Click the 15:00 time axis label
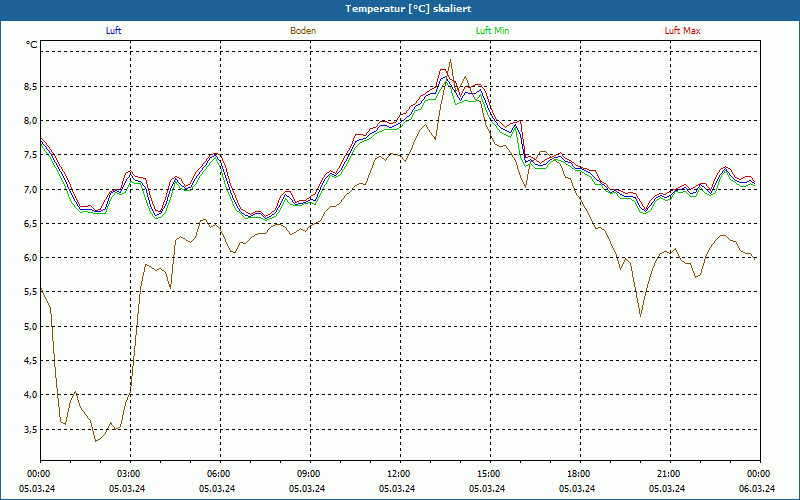 (x=490, y=474)
